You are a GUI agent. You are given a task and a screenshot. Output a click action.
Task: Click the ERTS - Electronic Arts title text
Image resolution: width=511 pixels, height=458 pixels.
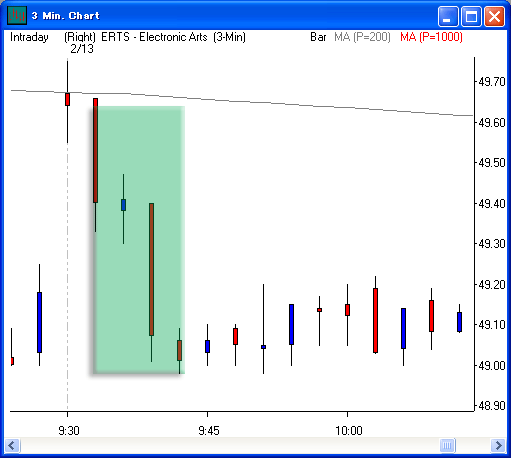[x=154, y=37]
